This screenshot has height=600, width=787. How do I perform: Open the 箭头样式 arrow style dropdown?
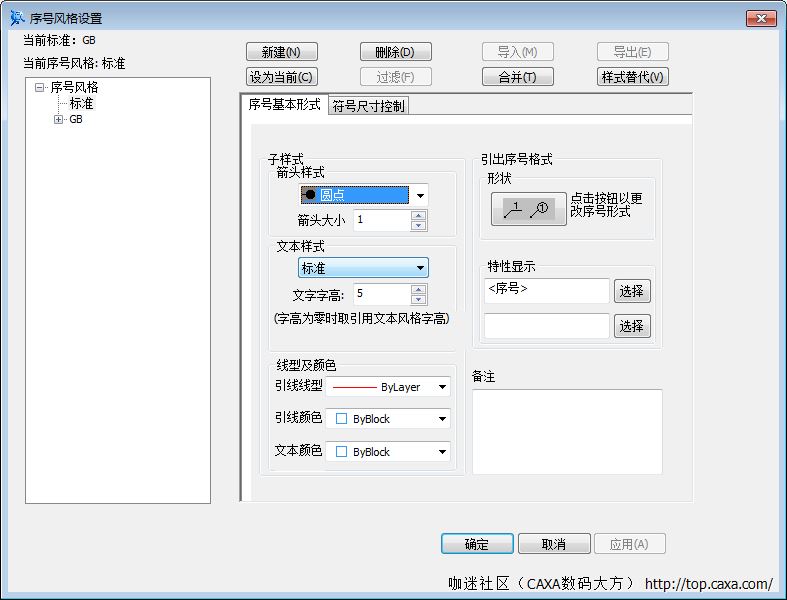click(x=420, y=196)
